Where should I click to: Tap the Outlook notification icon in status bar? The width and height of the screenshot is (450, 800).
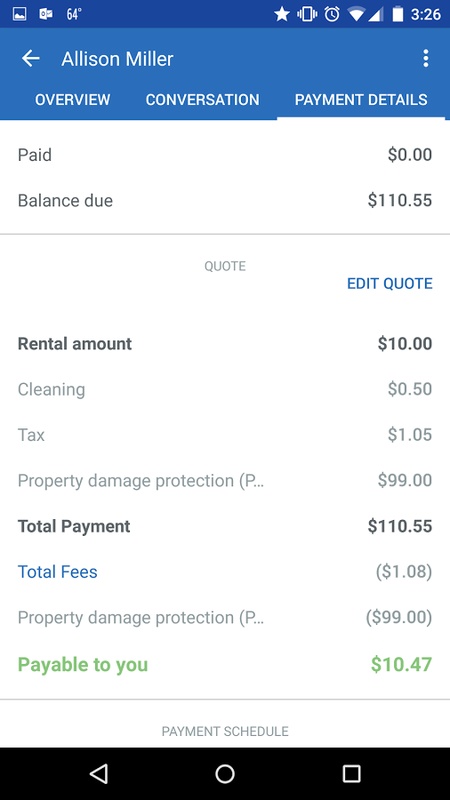click(46, 14)
